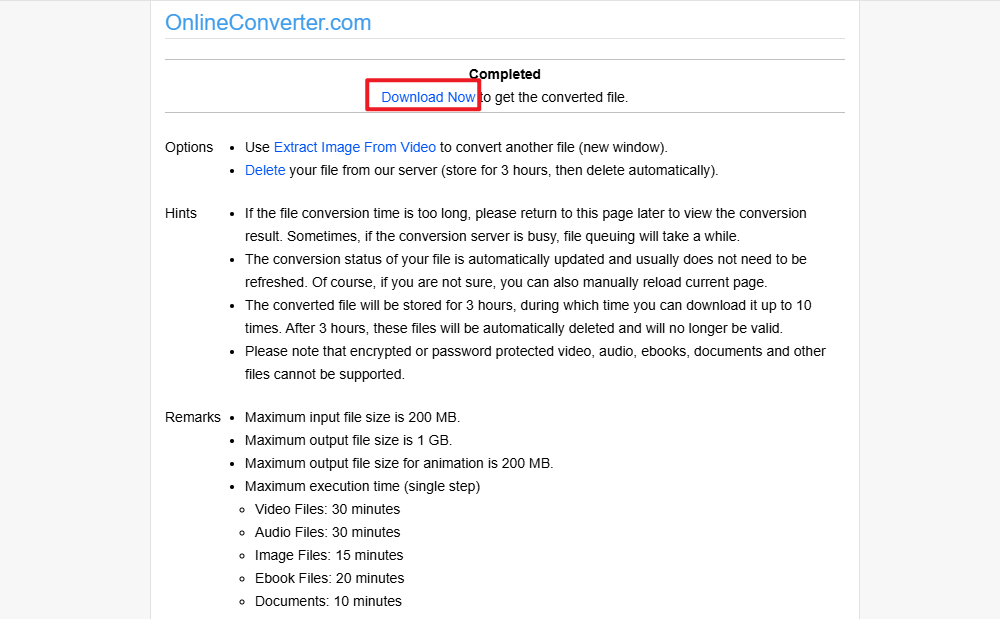
Task: Click the Documents: 10 minutes item
Action: click(328, 601)
